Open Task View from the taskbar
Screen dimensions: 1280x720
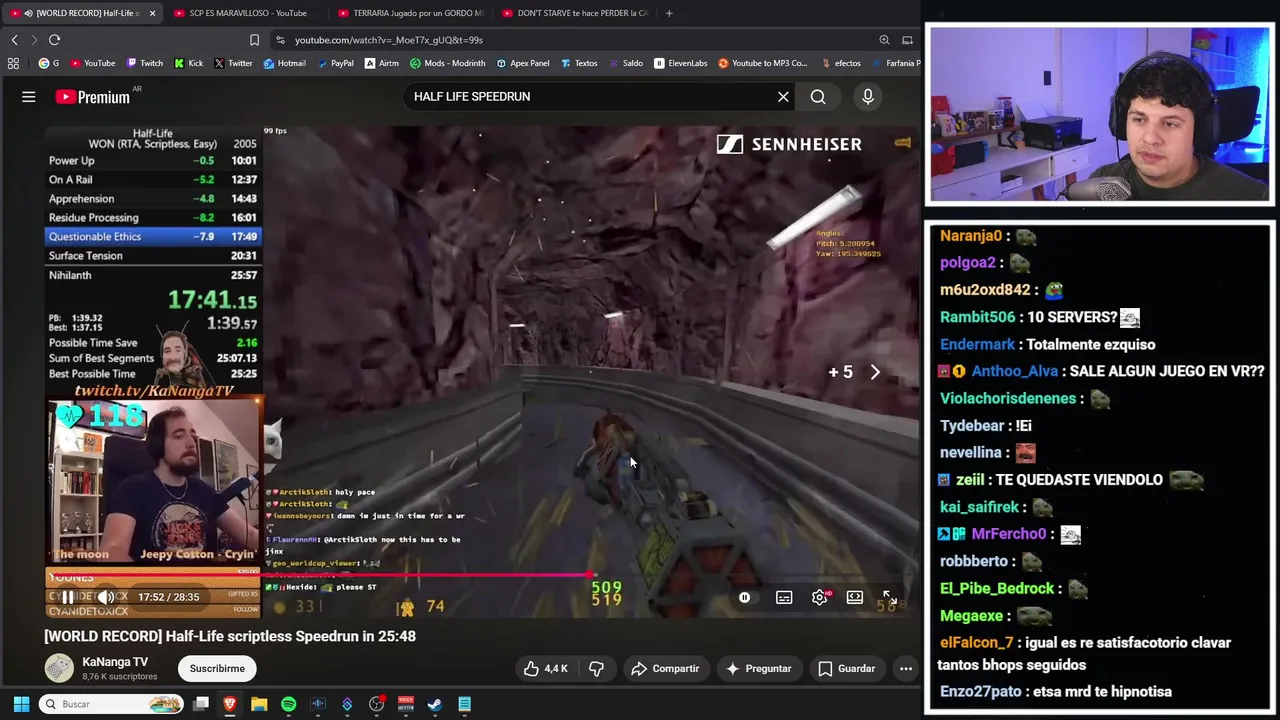(x=201, y=704)
